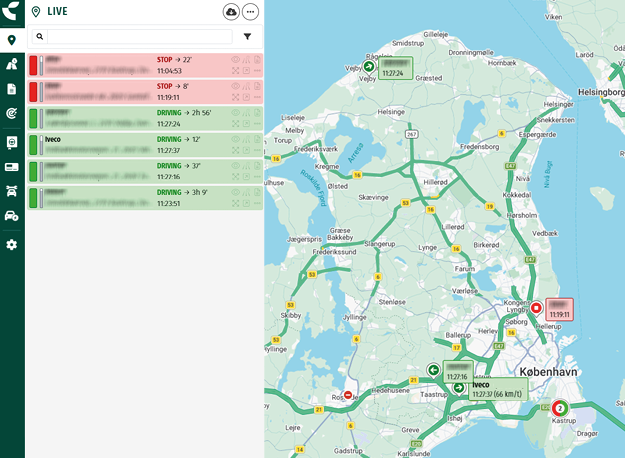Open more options for the 11:27:24 row
The image size is (625, 458).
257,124
